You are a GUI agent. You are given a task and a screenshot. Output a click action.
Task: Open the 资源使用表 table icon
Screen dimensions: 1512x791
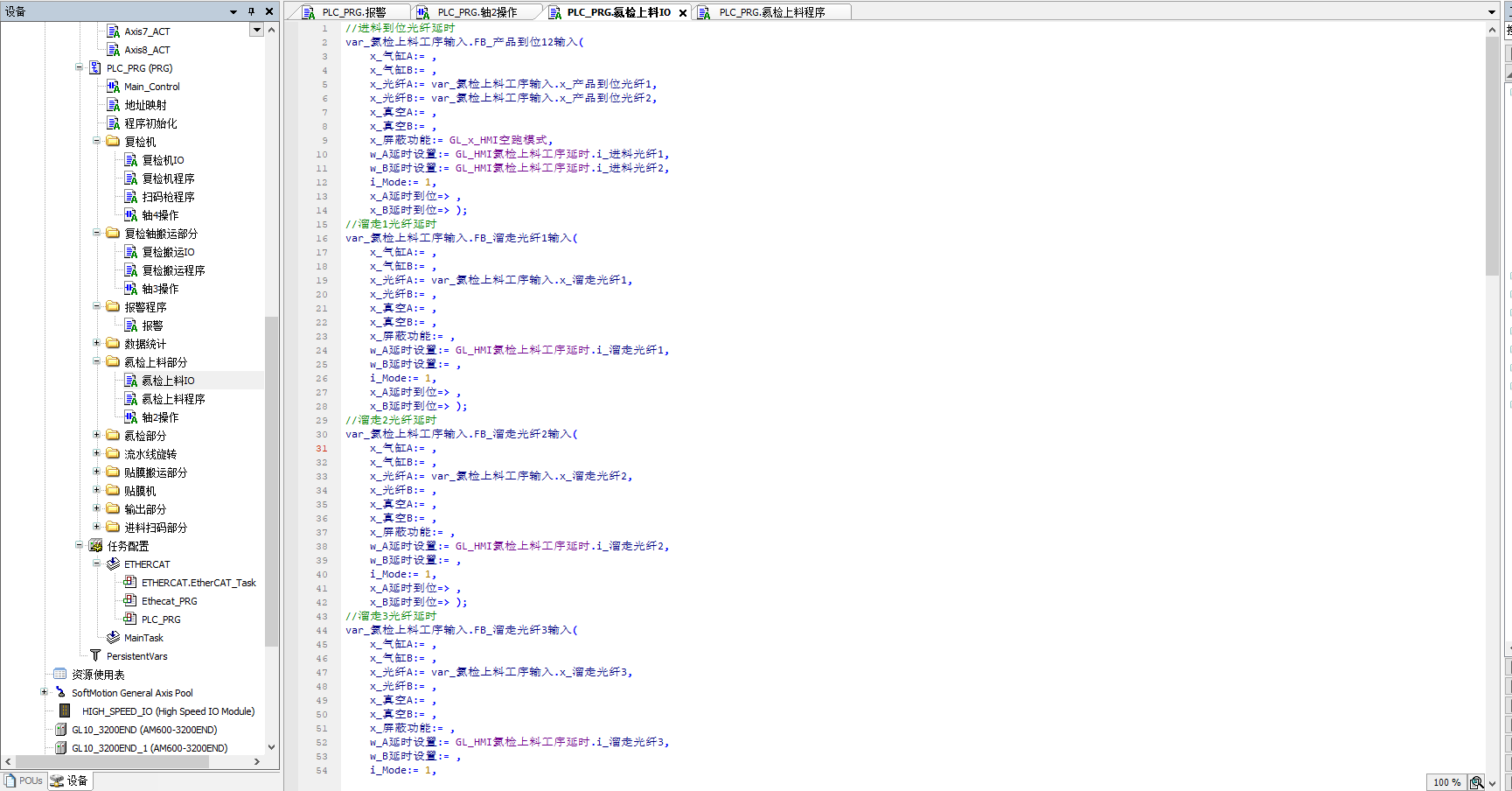tap(60, 675)
